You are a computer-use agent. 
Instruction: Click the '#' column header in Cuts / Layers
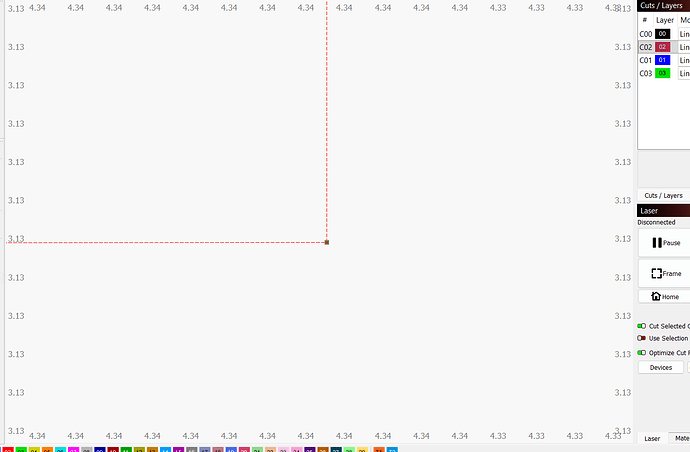[x=645, y=20]
